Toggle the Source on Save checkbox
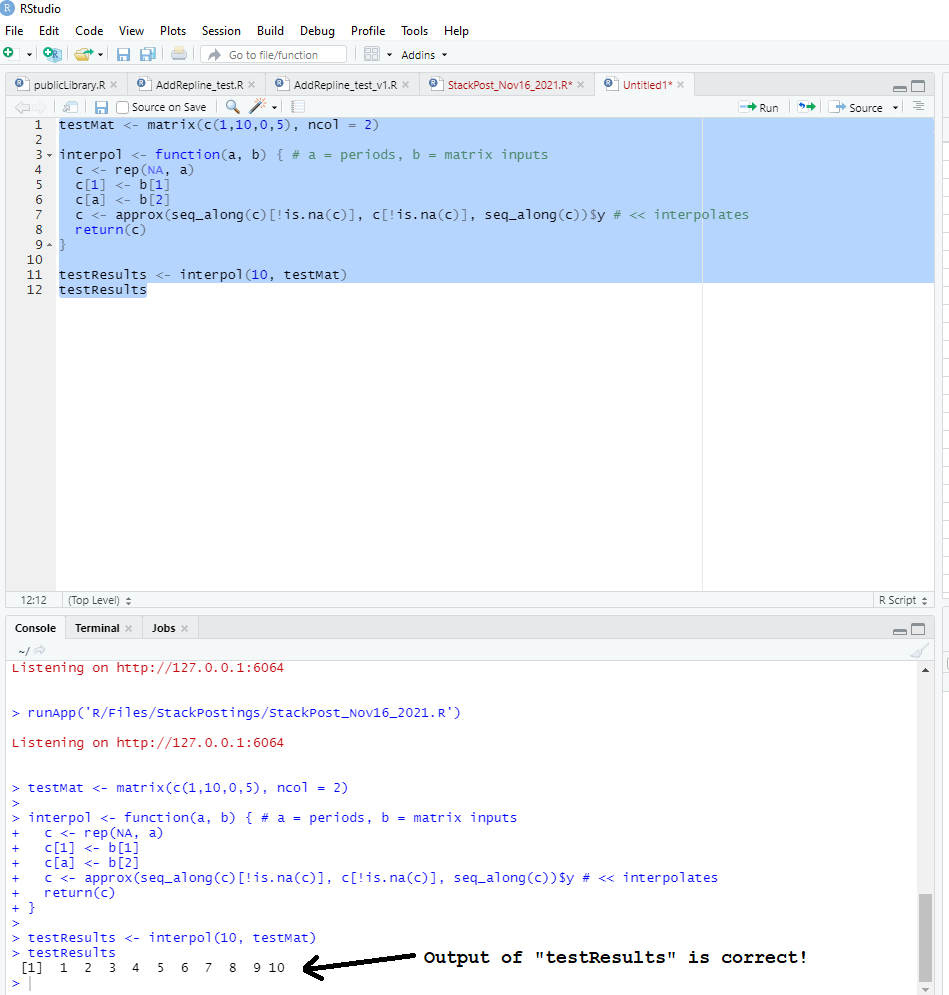 pyautogui.click(x=122, y=107)
